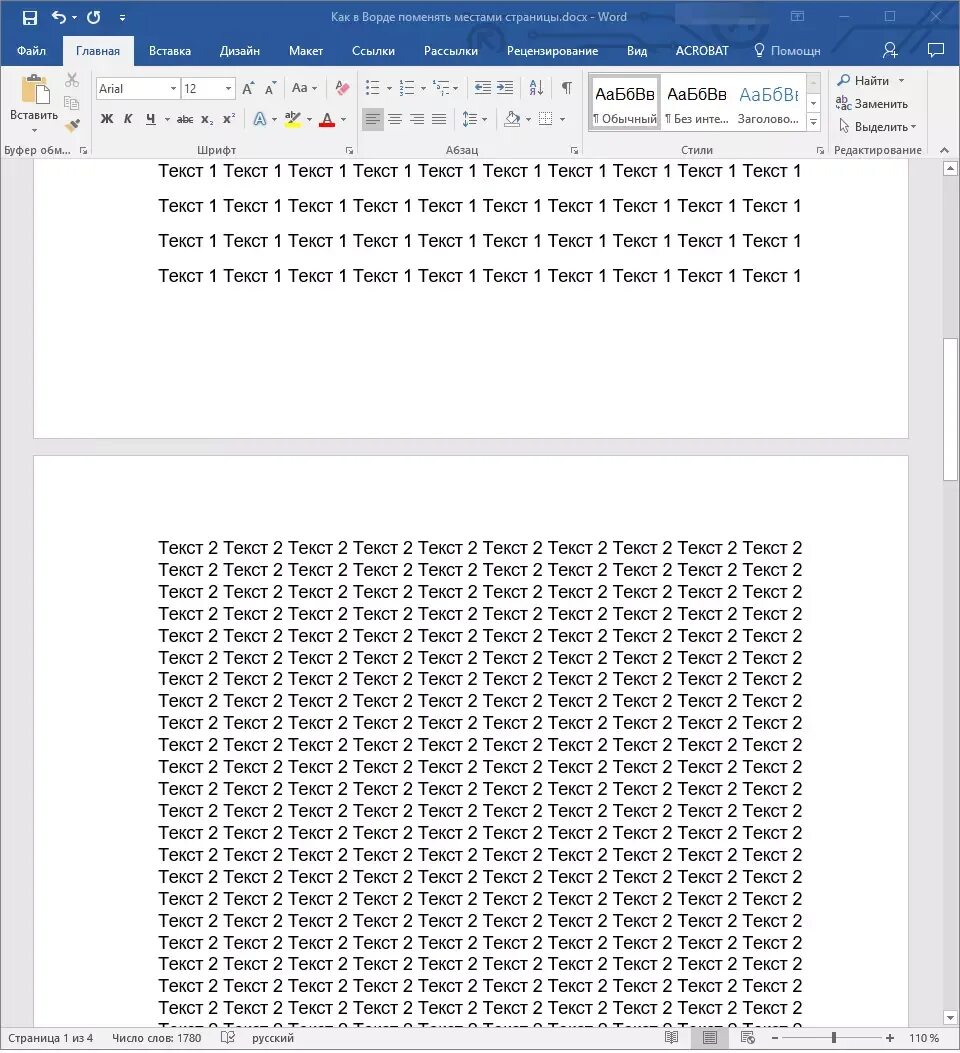Toggle superscript x² formatting
The width and height of the screenshot is (960, 1053).
pyautogui.click(x=229, y=119)
